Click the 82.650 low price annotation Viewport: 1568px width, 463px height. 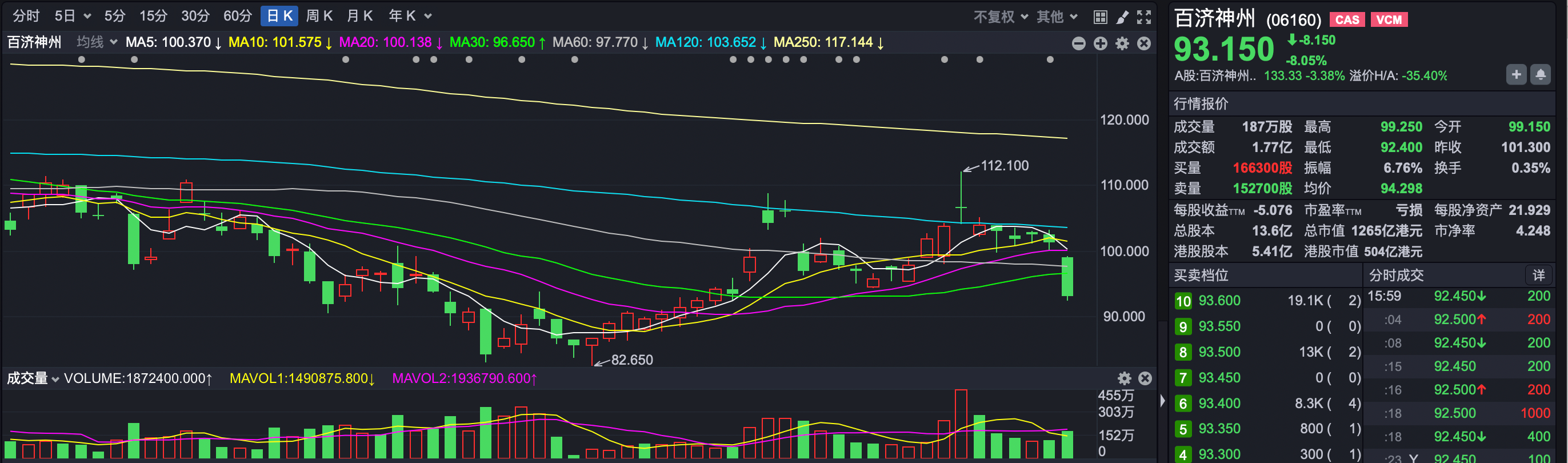coord(632,360)
